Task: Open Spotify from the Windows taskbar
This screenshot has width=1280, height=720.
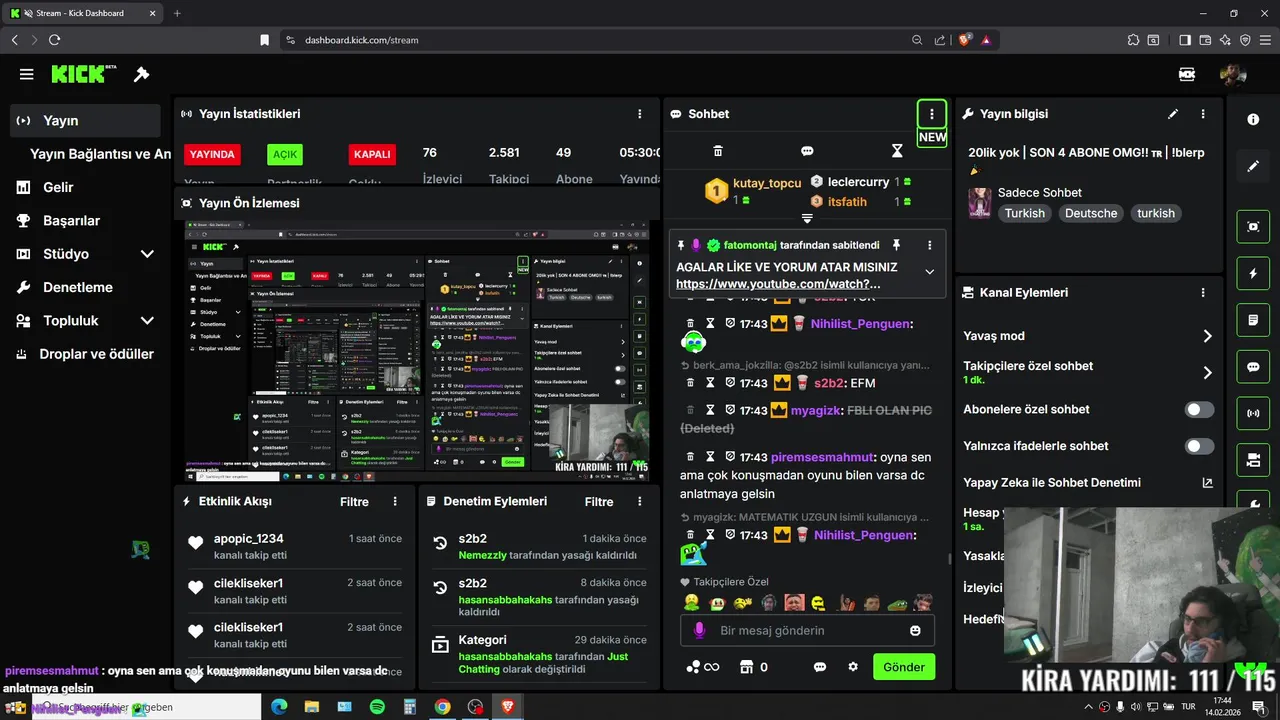Action: point(377,707)
